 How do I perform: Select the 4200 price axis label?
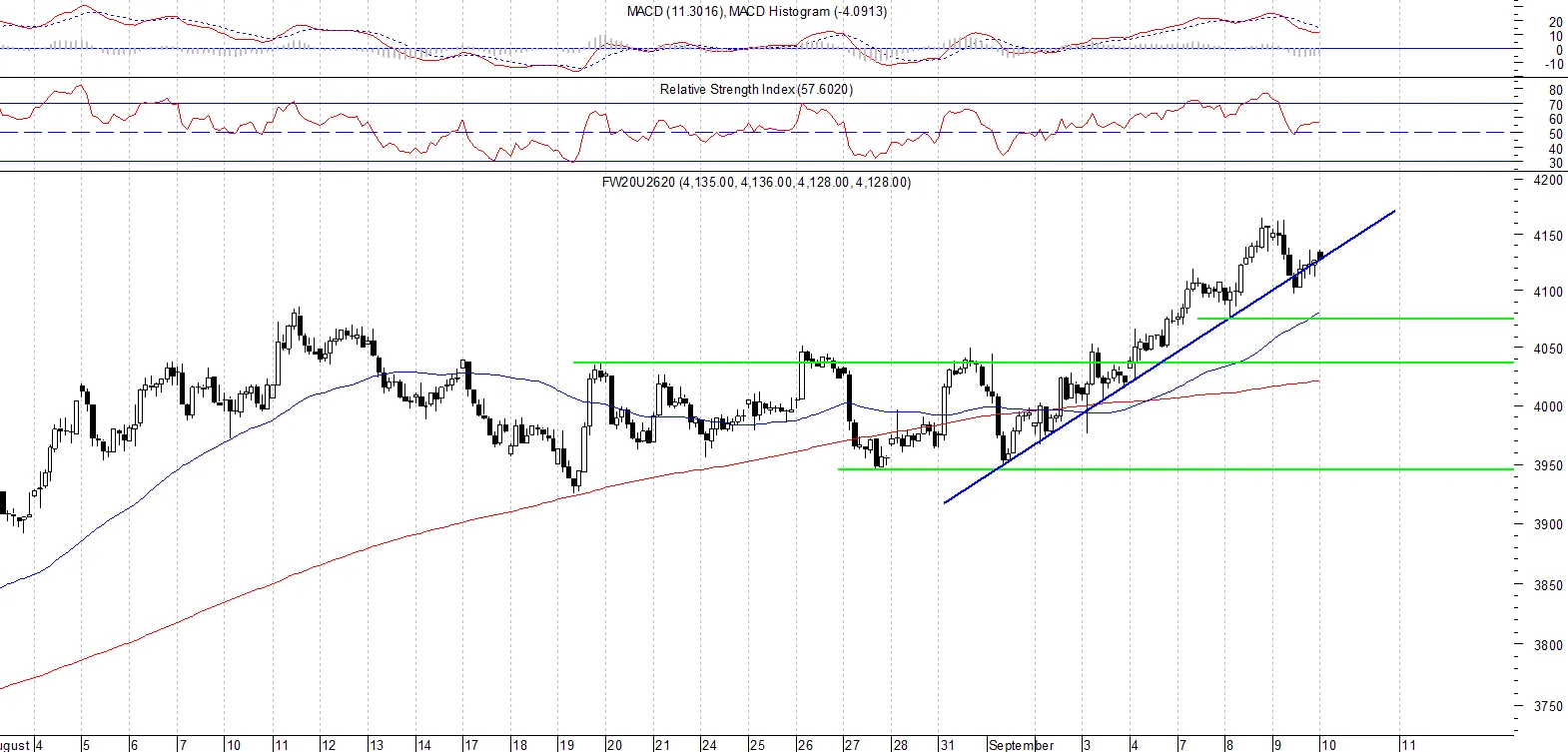coord(1548,181)
